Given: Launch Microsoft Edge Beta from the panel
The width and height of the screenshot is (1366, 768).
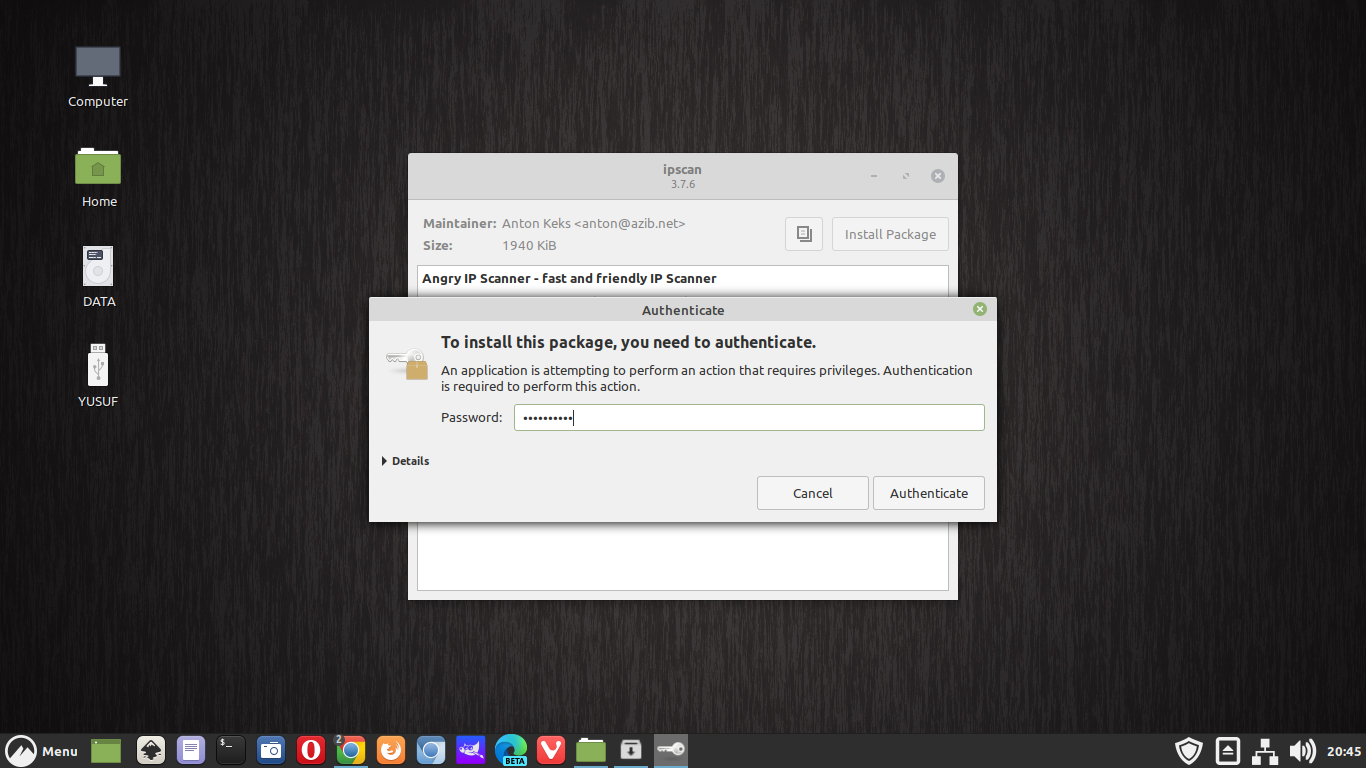Looking at the screenshot, I should coord(511,750).
